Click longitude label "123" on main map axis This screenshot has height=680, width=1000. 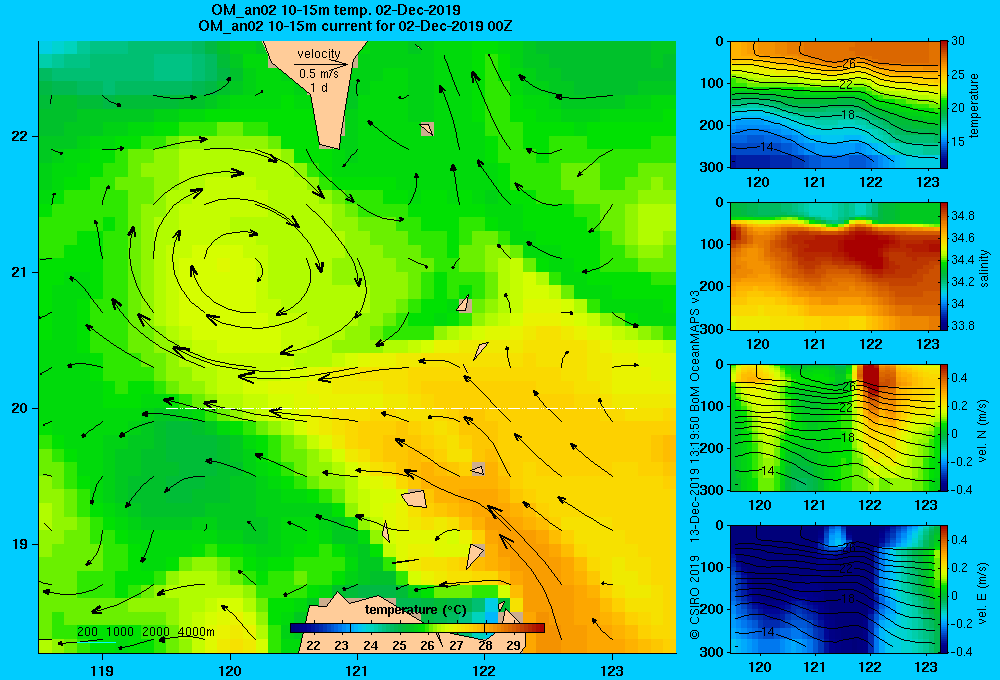(x=612, y=670)
